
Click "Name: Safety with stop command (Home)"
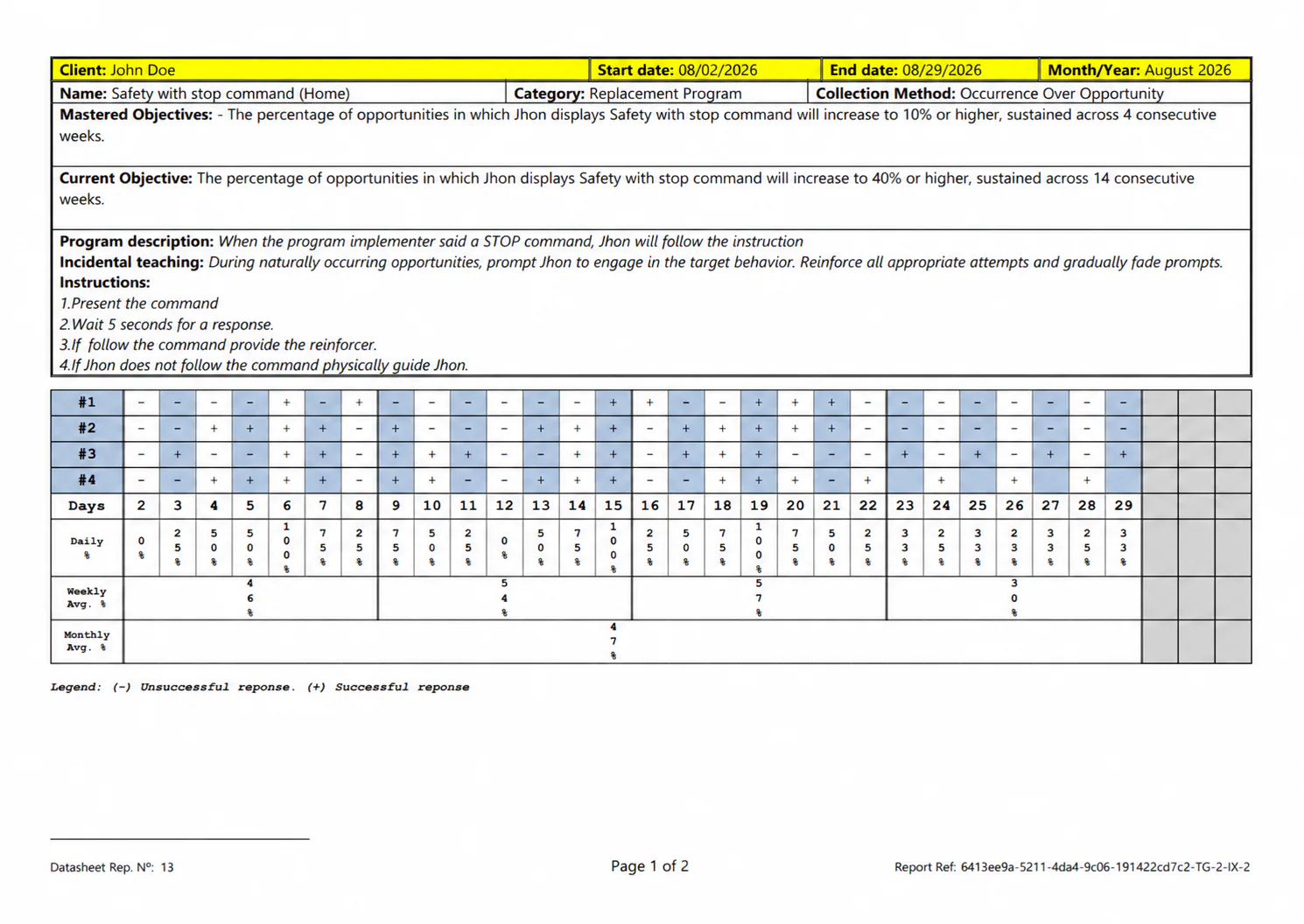tap(205, 94)
